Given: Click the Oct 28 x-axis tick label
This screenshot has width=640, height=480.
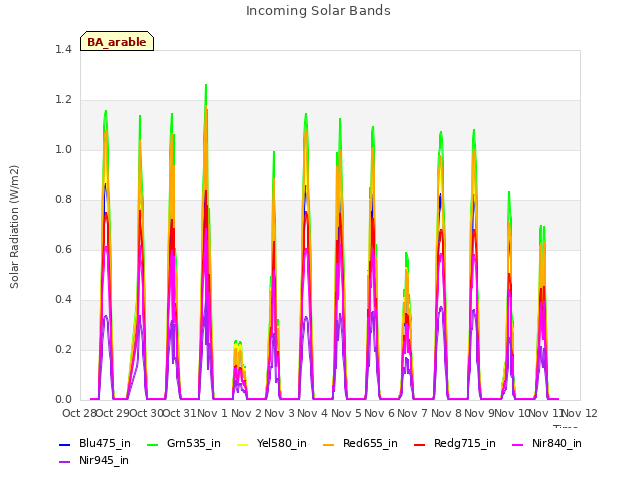Looking at the screenshot, I should point(79,413).
